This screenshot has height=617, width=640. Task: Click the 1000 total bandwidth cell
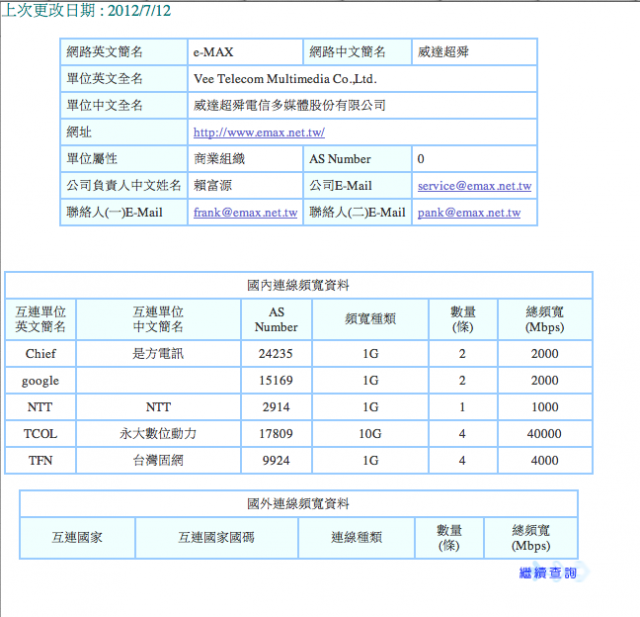point(544,407)
